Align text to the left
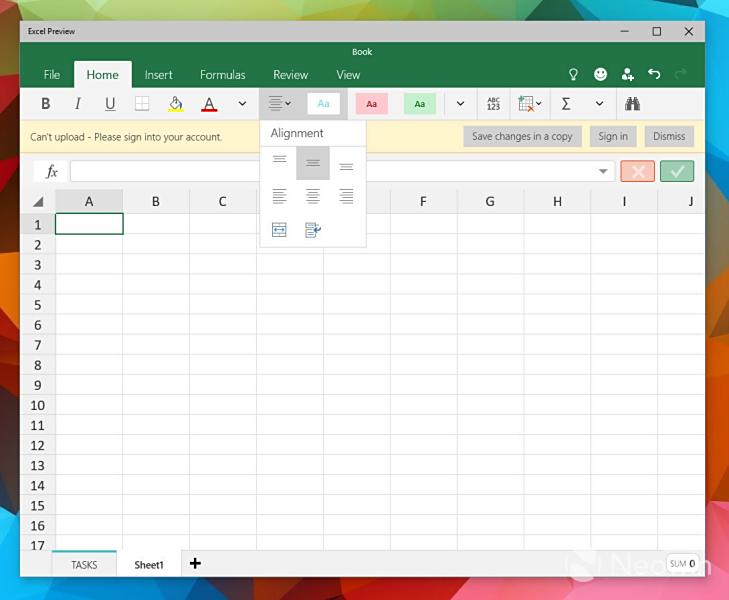 click(279, 196)
